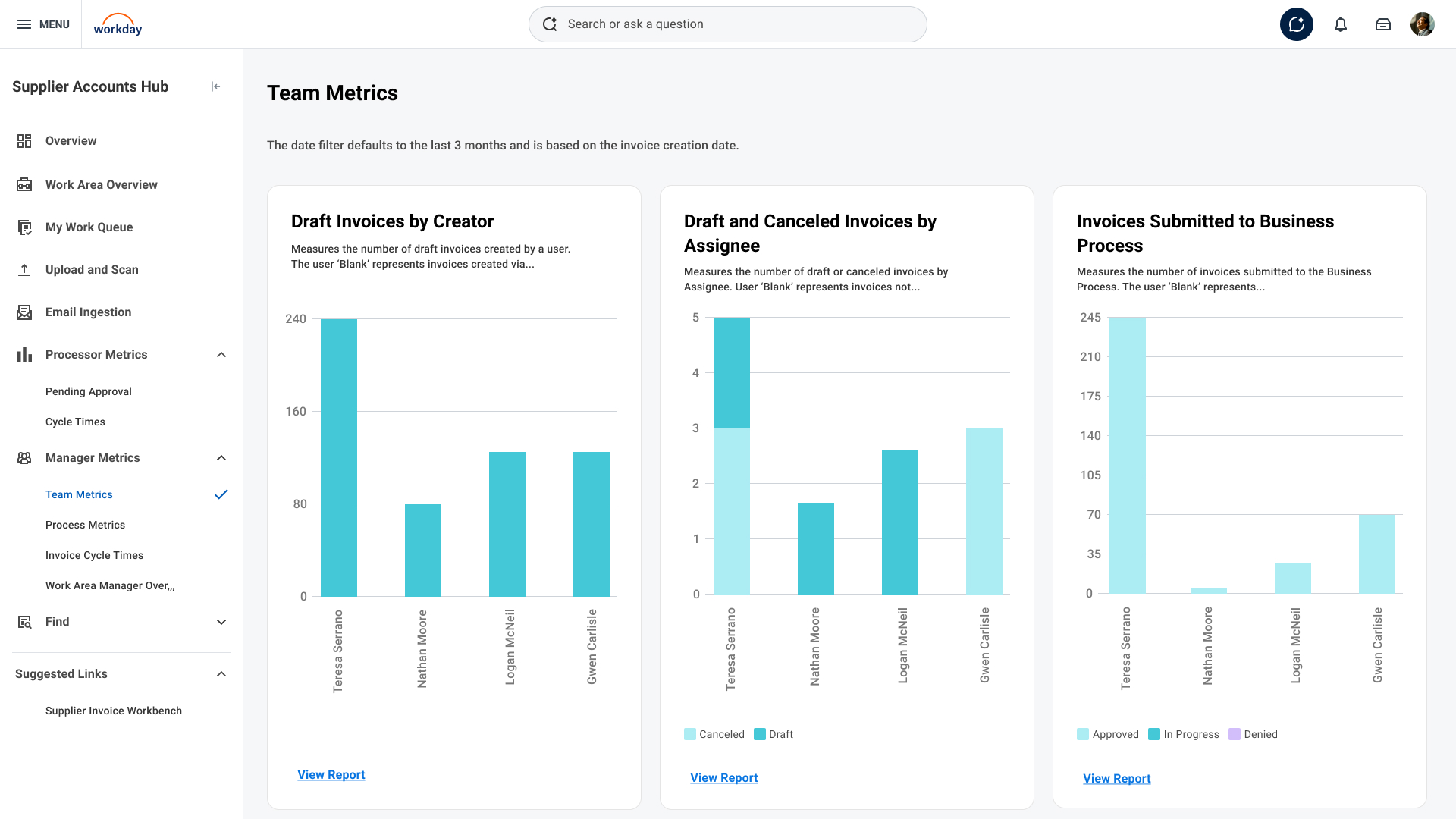The image size is (1456, 819).
Task: Expand the Find section
Action: tap(221, 622)
